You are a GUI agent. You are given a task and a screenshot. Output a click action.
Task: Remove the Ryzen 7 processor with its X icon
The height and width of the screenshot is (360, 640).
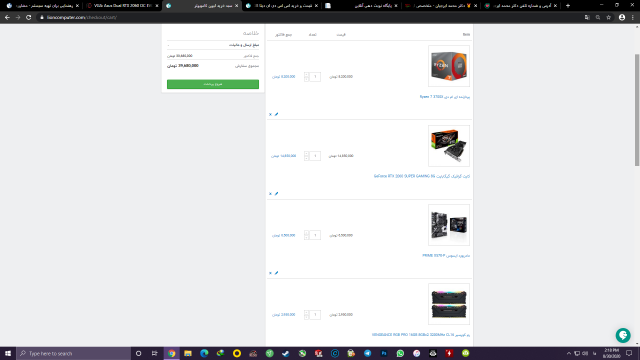click(x=270, y=114)
